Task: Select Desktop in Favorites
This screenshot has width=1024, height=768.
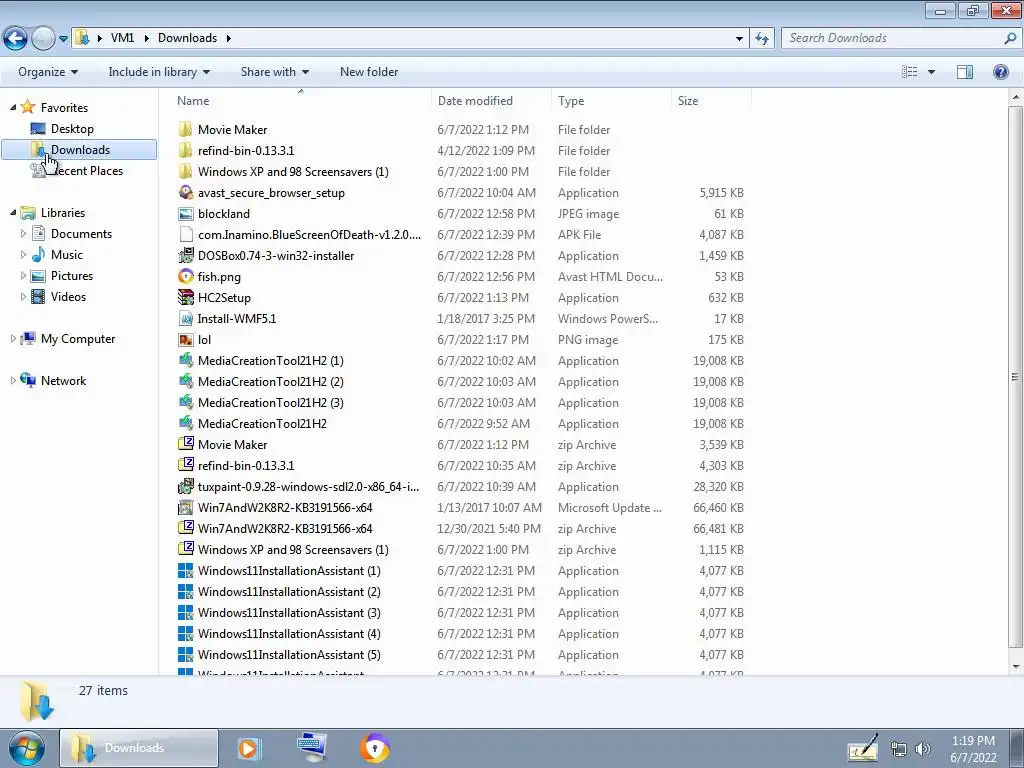Action: click(x=72, y=129)
